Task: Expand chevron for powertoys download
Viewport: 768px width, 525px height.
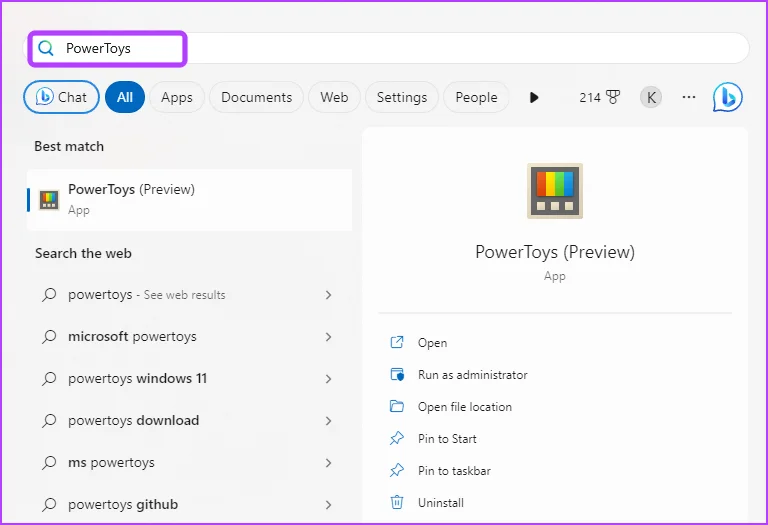Action: [329, 421]
